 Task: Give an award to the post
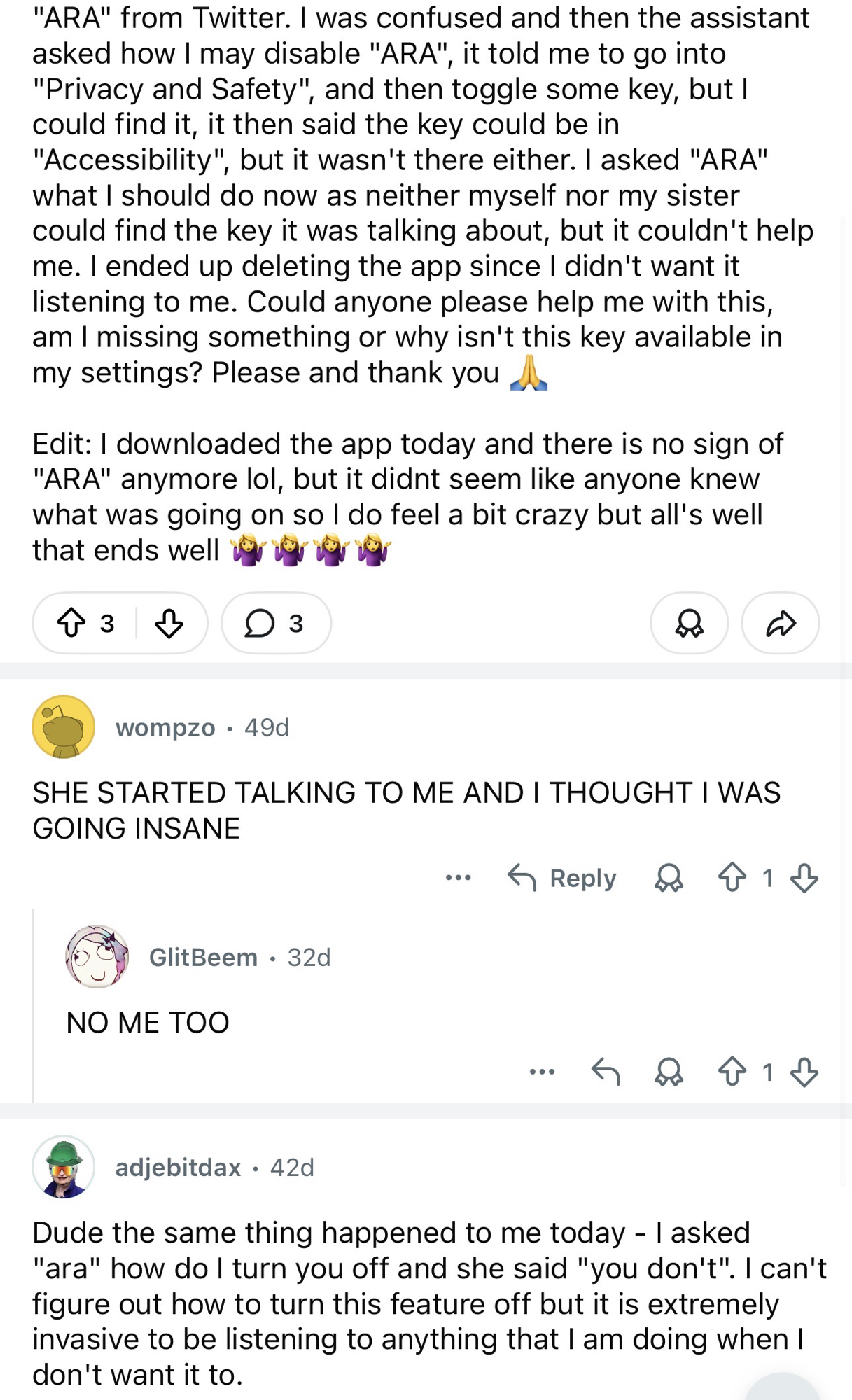click(x=689, y=623)
